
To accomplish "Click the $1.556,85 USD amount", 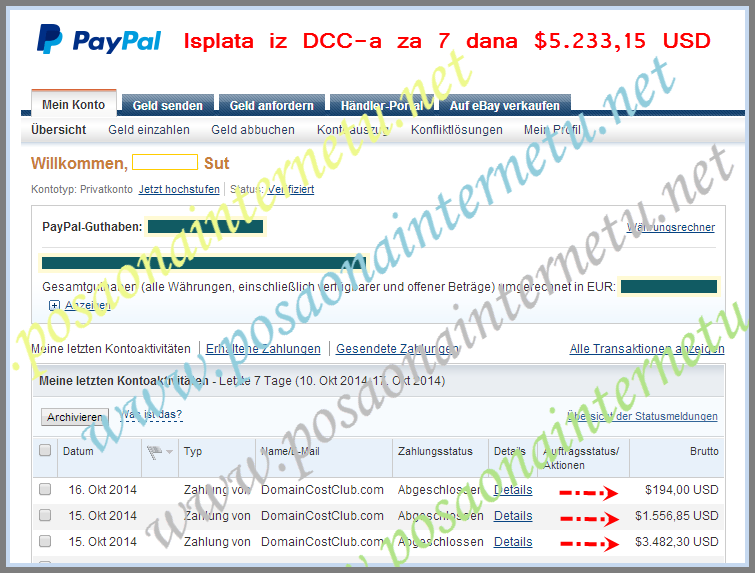I will pos(677,516).
